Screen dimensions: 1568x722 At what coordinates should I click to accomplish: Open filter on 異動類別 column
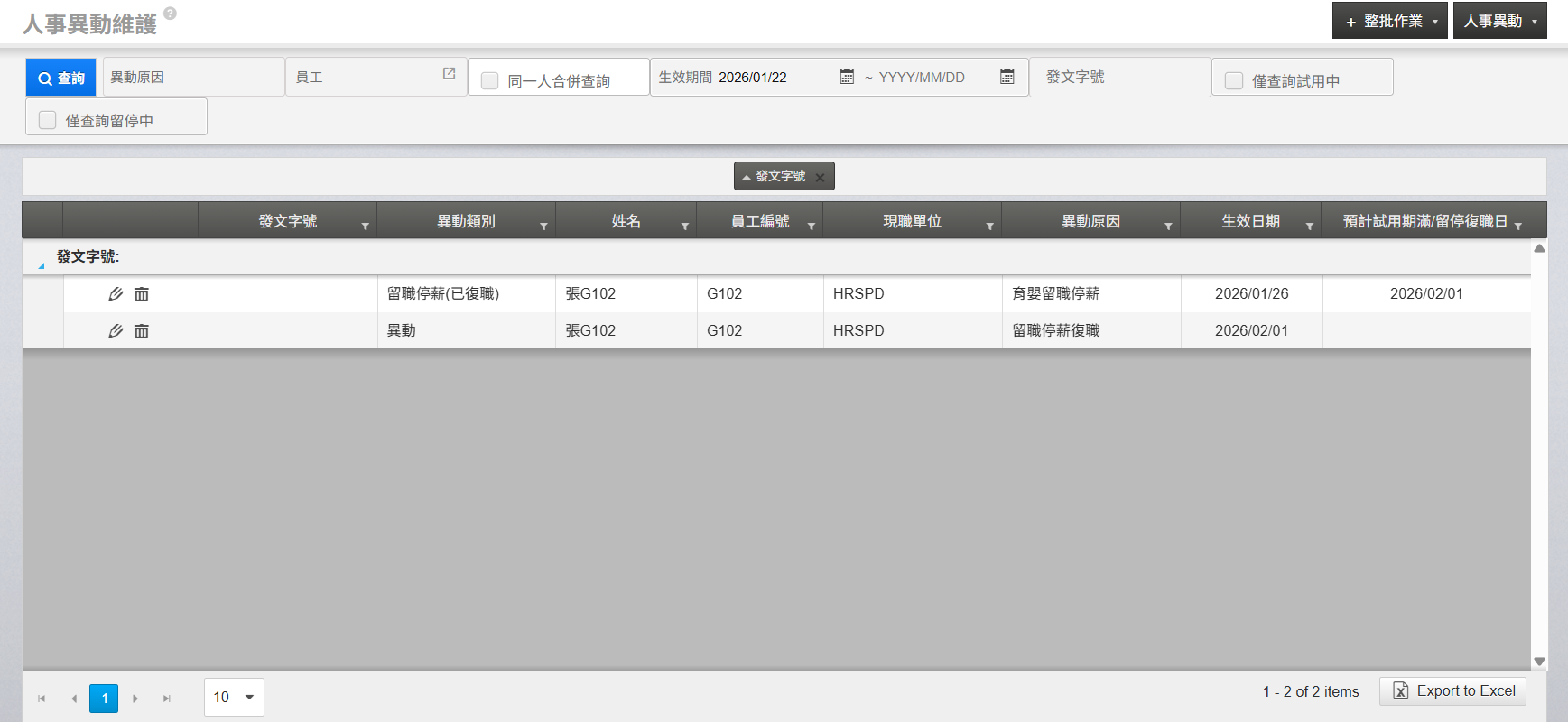543,226
